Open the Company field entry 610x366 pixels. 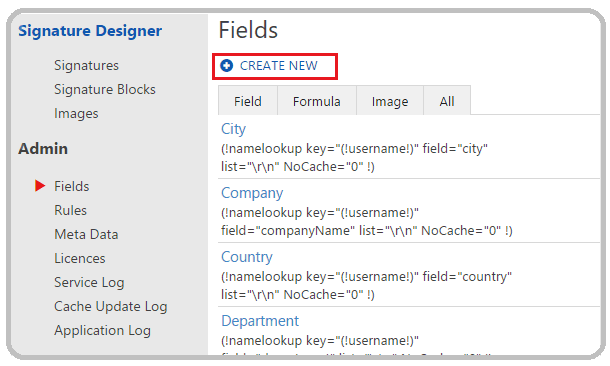click(252, 193)
